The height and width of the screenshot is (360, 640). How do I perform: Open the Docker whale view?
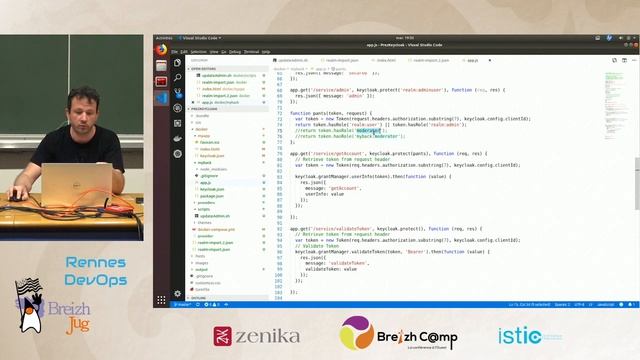pyautogui.click(x=177, y=138)
